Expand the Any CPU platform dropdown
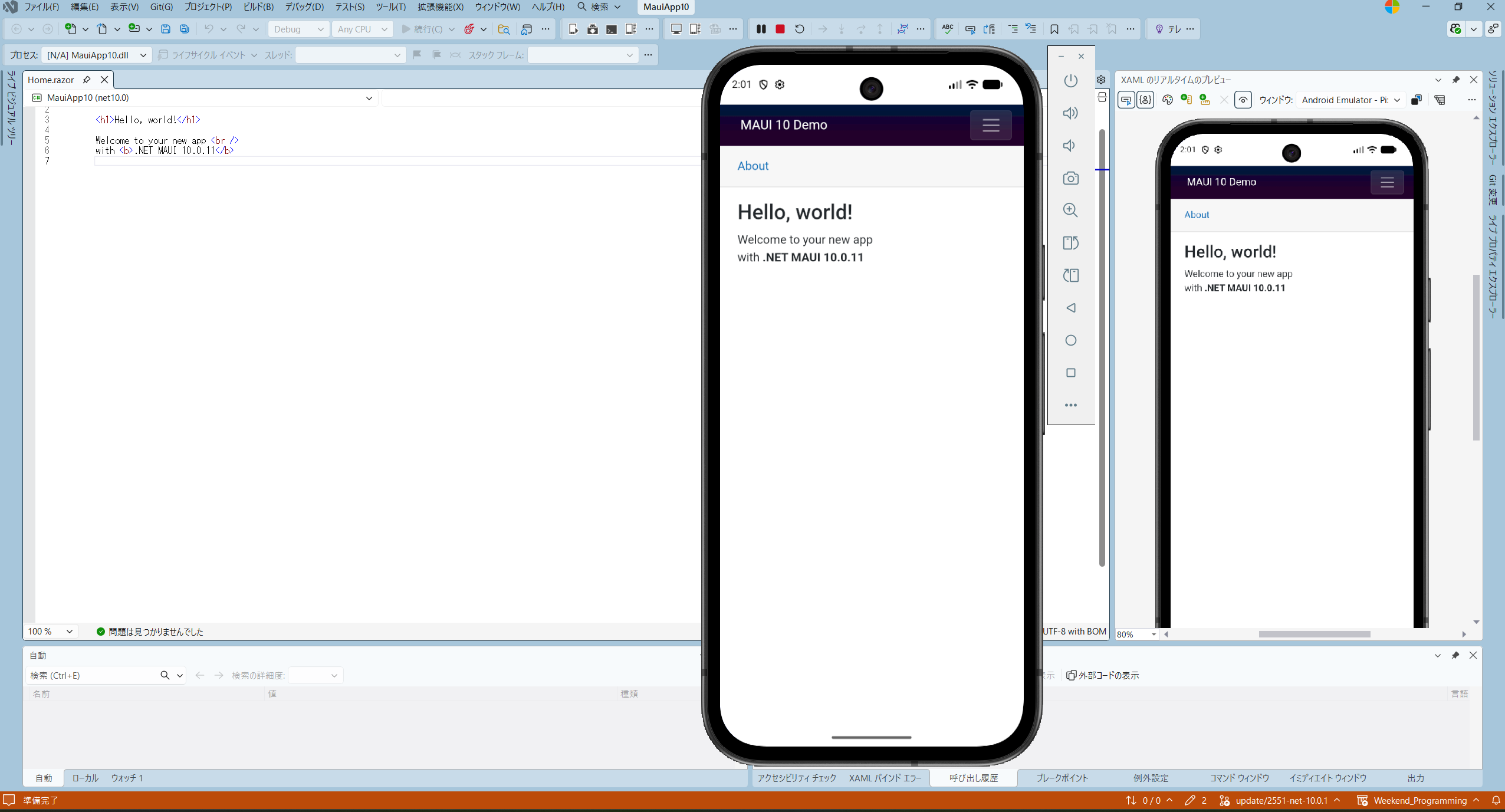Screen dimensions: 1505x812 tap(362, 29)
